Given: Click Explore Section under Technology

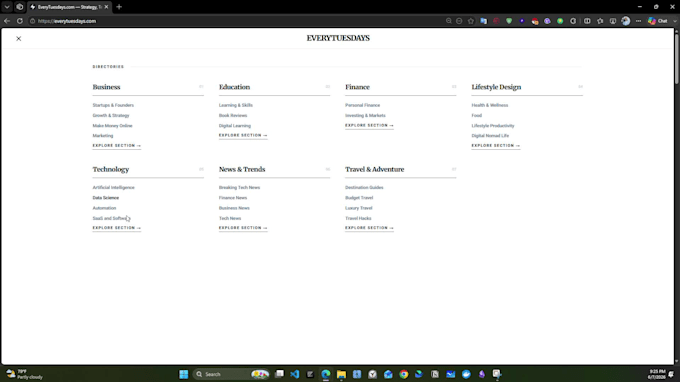Looking at the screenshot, I should click(117, 228).
